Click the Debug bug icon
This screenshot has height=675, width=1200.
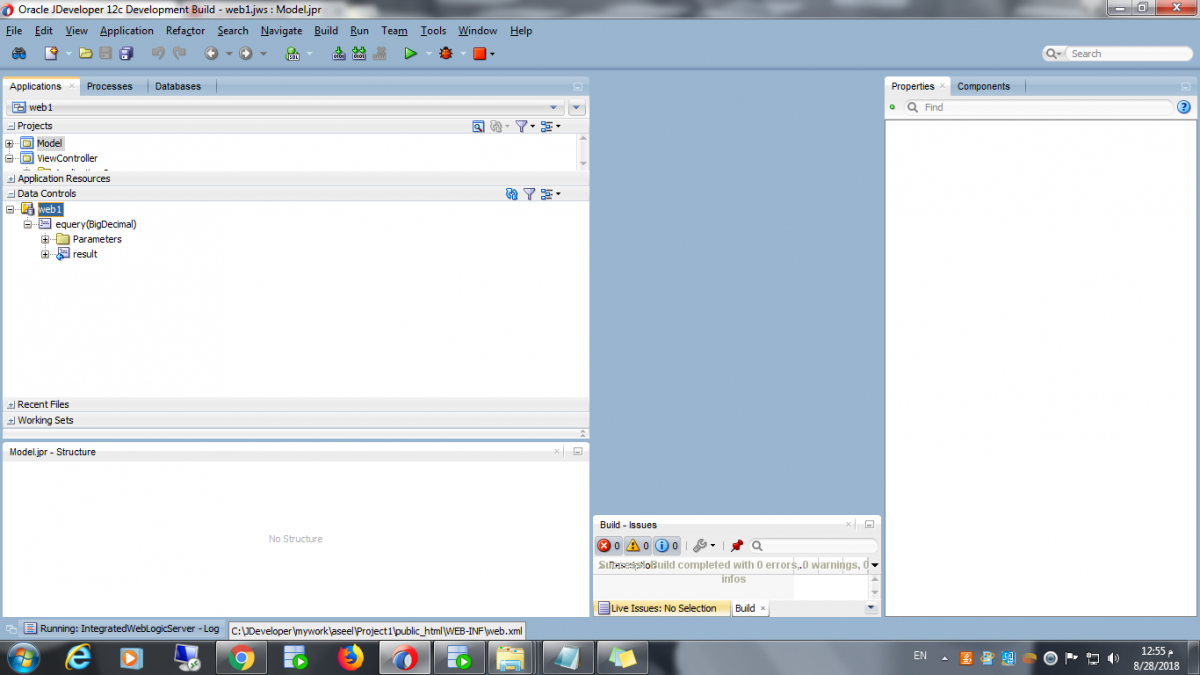click(x=446, y=54)
